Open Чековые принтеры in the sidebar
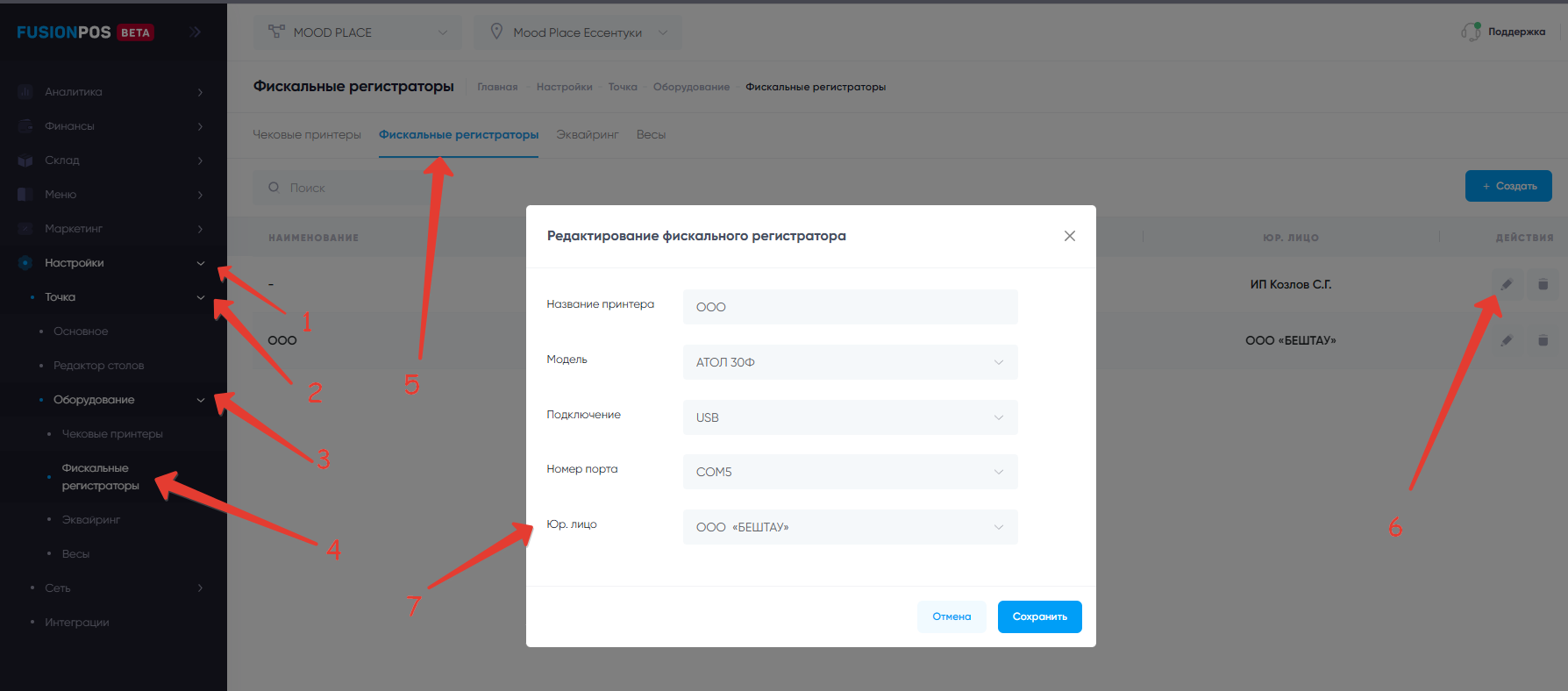The height and width of the screenshot is (691, 1568). [x=112, y=434]
